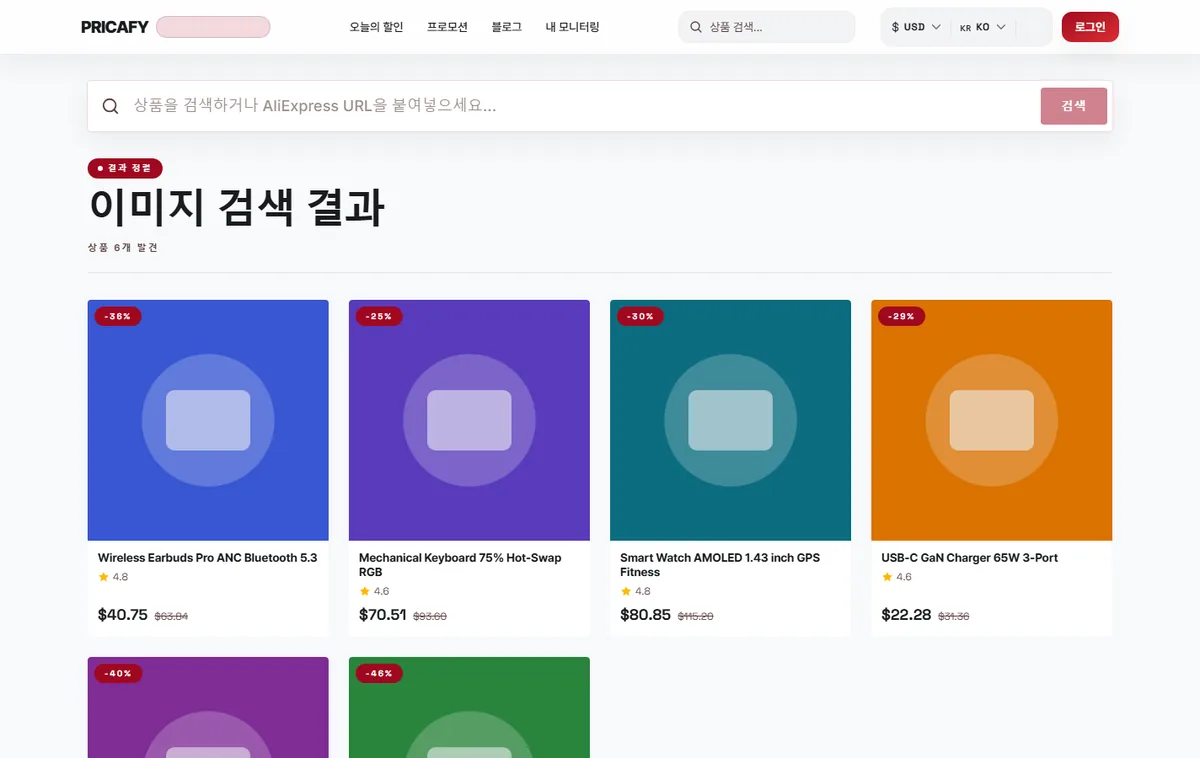Viewport: 1200px width, 758px height.
Task: Click the 검색 button
Action: pos(1074,106)
